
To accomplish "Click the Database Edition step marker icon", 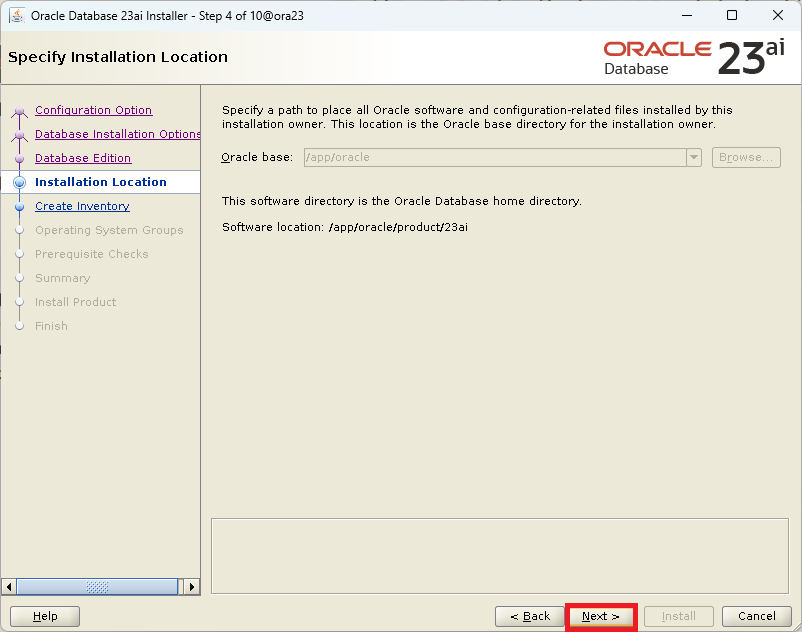I will (19, 159).
